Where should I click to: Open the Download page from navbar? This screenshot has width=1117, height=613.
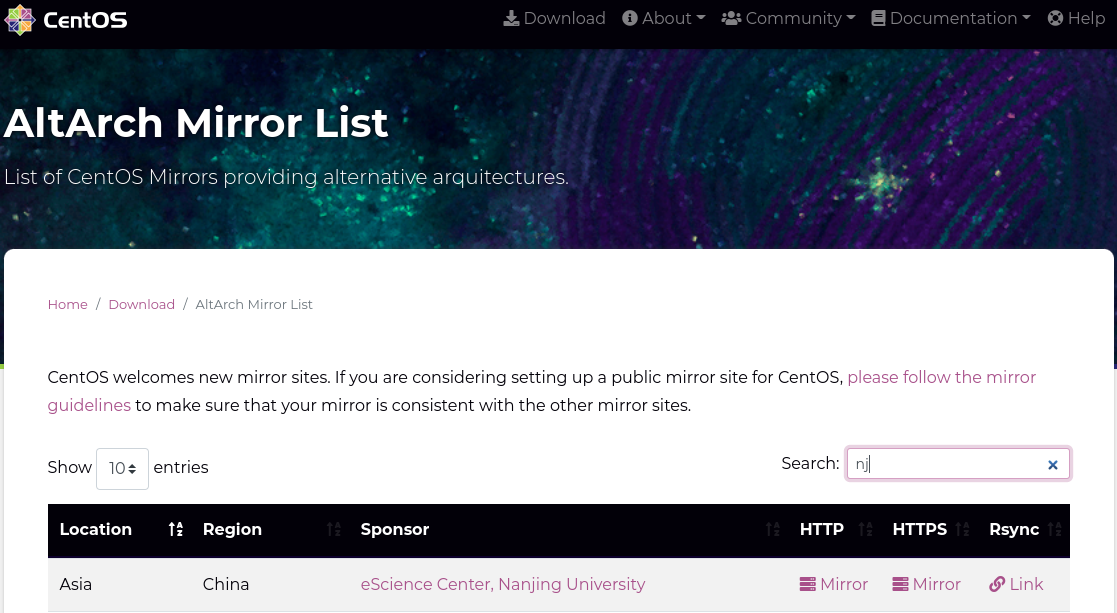(554, 19)
